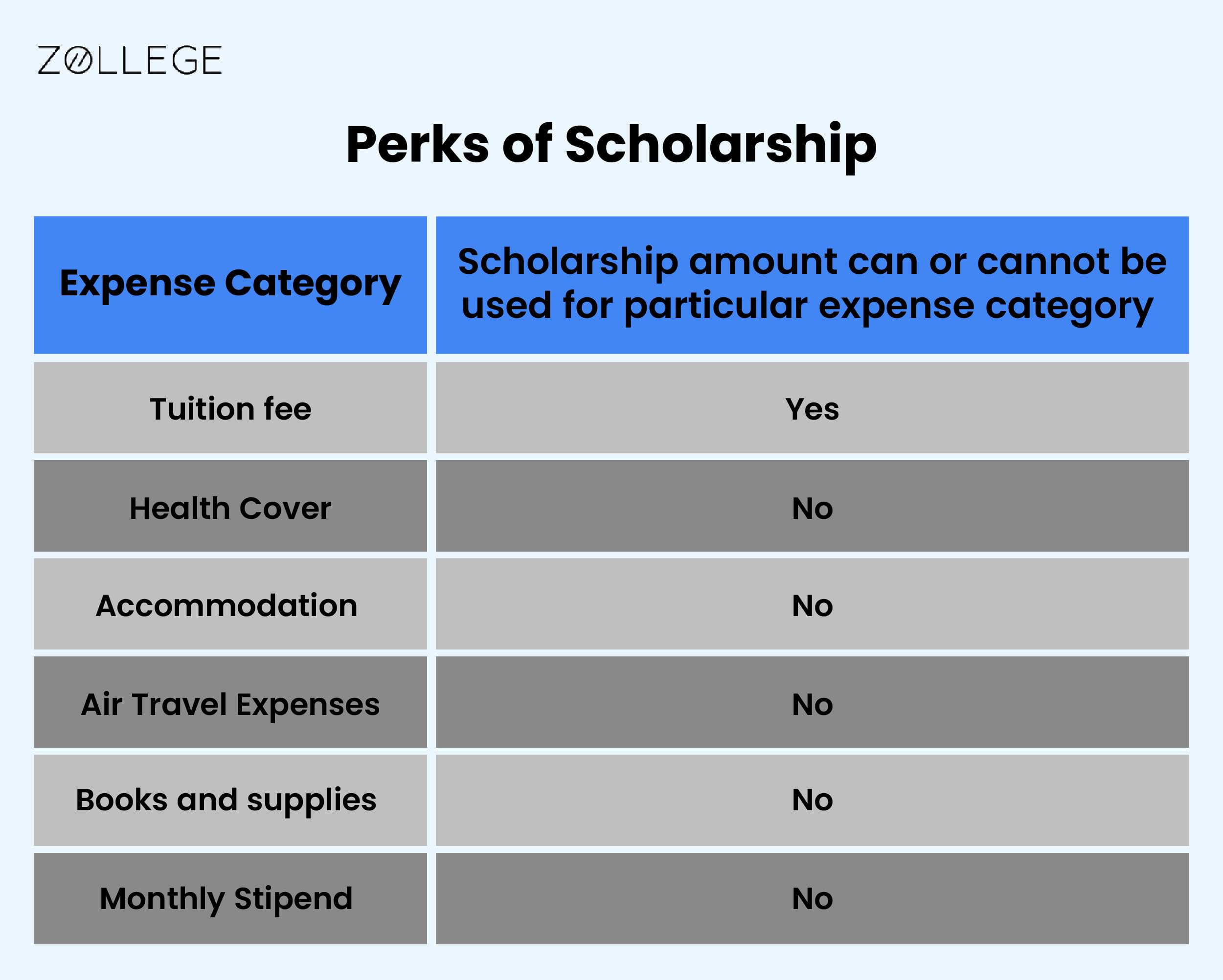Click the Tuition fee cell
This screenshot has height=980, width=1223.
click(x=230, y=408)
